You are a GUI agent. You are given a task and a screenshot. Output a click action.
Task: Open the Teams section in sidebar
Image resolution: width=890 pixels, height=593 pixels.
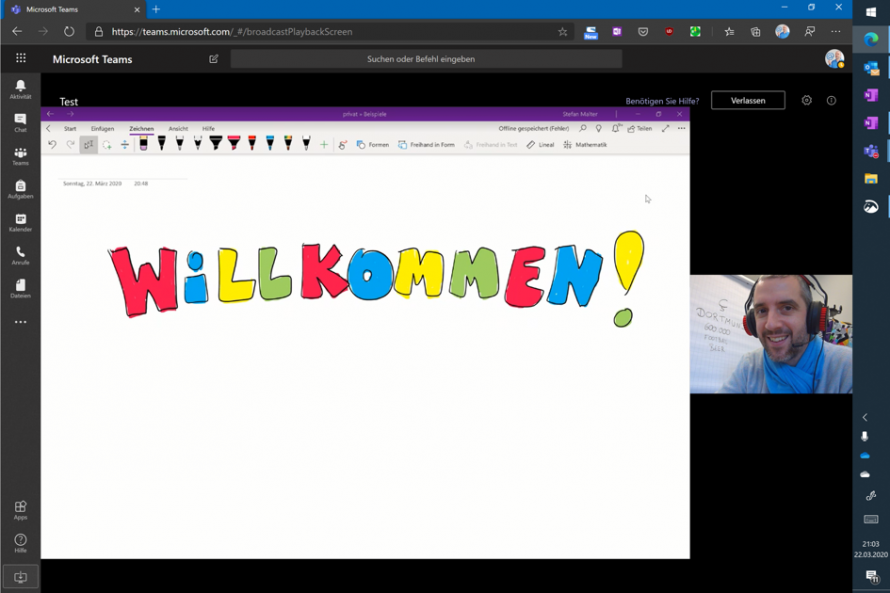pos(20,155)
